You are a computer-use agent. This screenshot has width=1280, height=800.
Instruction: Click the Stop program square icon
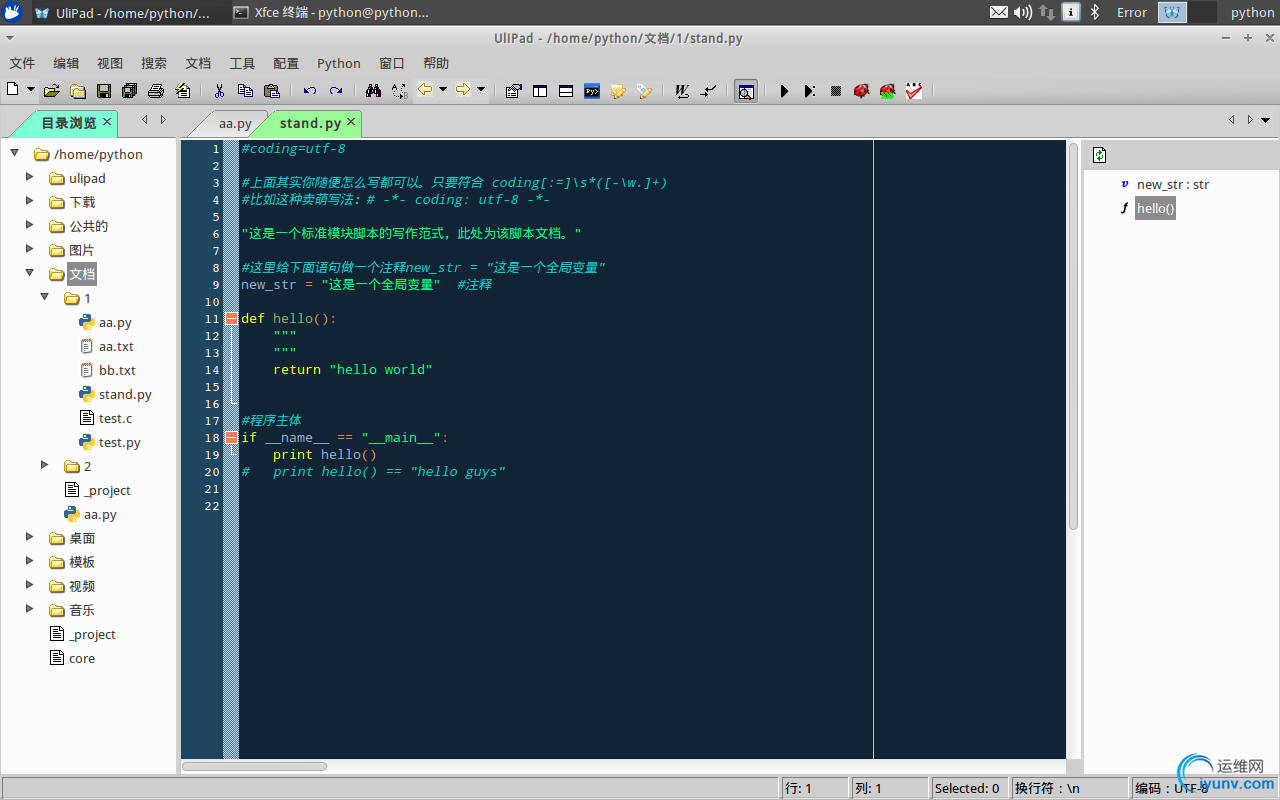coord(836,91)
